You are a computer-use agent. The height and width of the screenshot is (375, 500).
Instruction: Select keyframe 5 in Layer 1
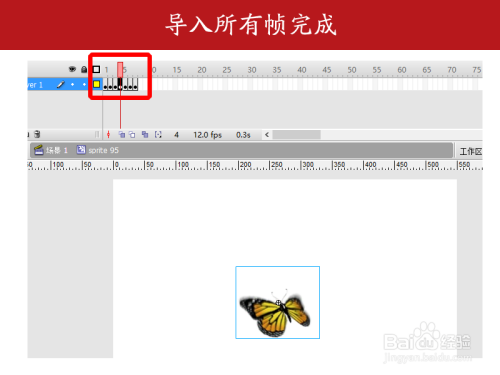click(x=125, y=84)
